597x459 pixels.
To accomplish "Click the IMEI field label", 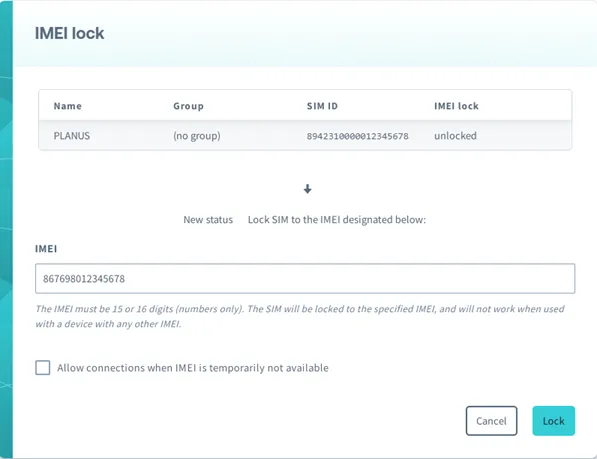I will point(46,249).
